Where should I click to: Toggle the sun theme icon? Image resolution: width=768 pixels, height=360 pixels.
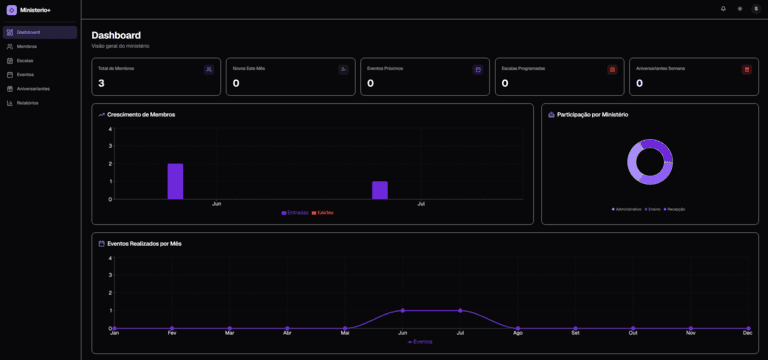pyautogui.click(x=740, y=9)
